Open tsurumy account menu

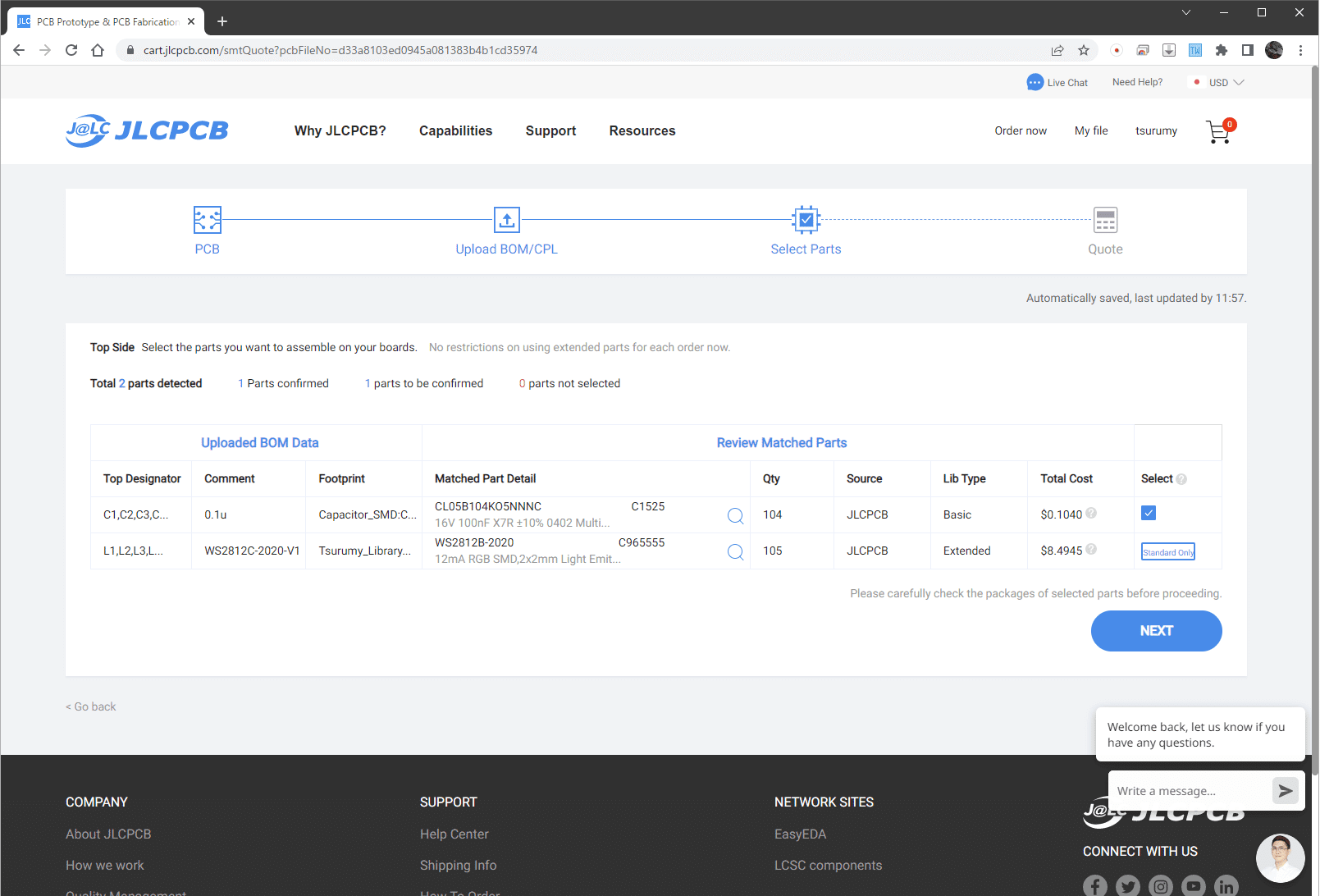(x=1156, y=130)
